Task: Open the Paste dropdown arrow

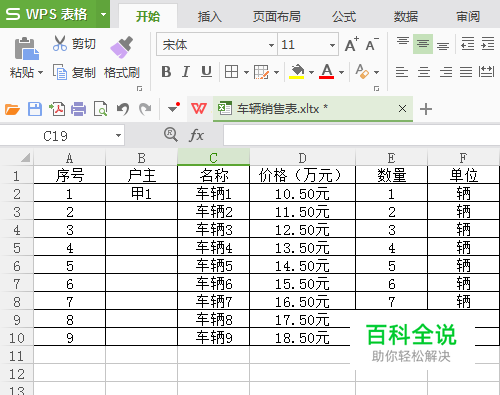Action: (41, 72)
